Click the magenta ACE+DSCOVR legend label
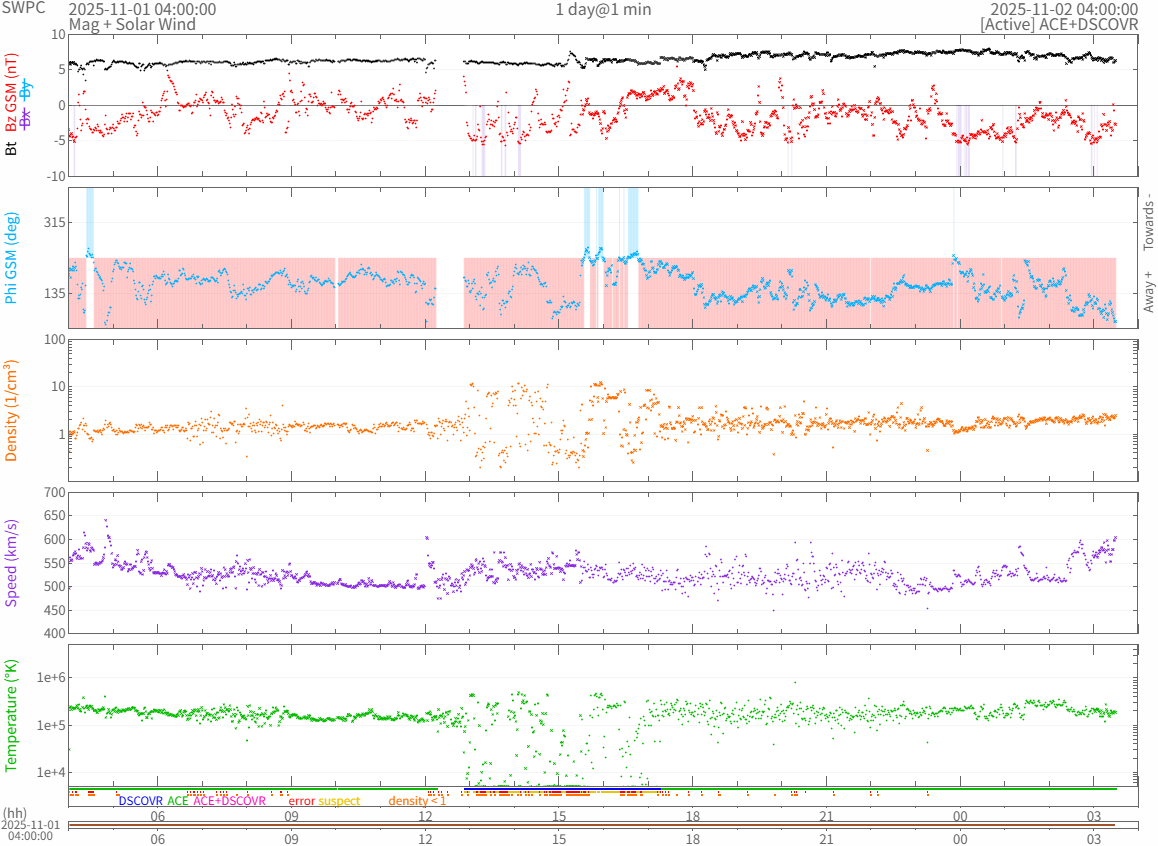1158x846 pixels. tap(229, 801)
